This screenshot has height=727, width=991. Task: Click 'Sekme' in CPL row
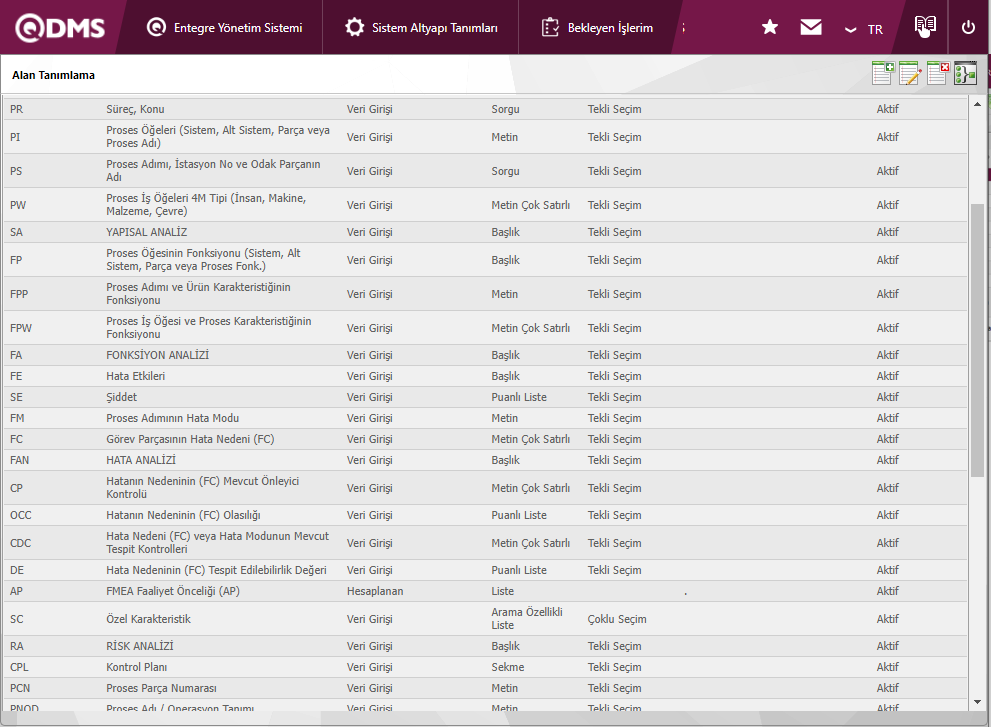[x=508, y=667]
